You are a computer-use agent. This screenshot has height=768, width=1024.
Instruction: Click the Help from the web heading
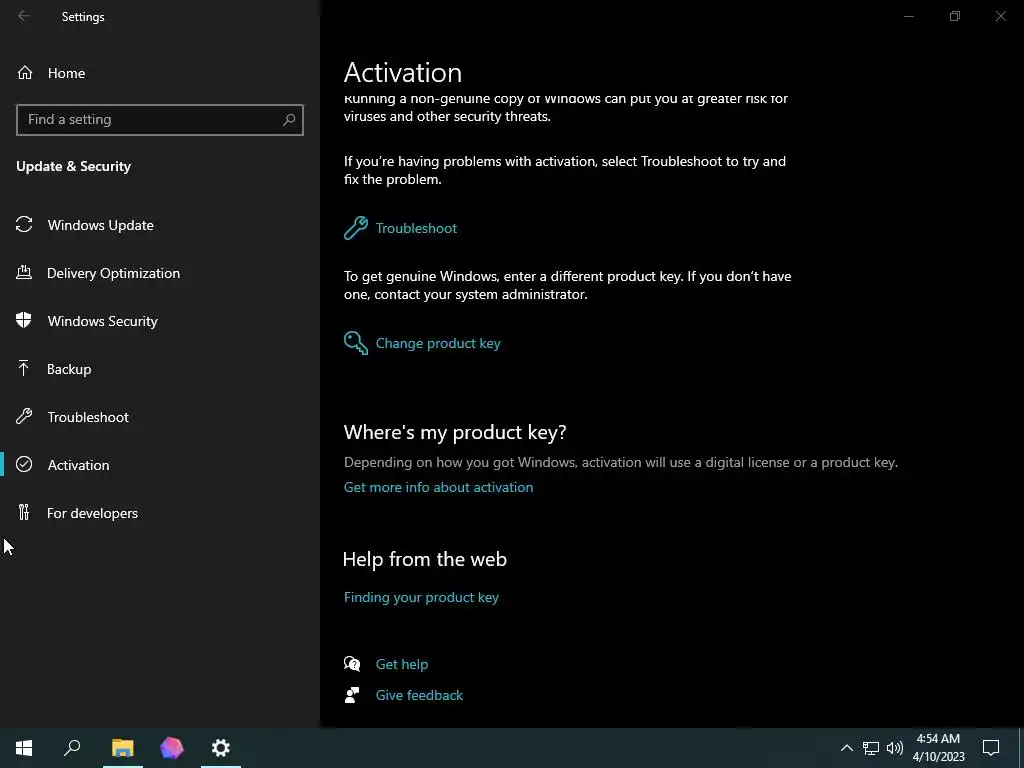click(424, 559)
